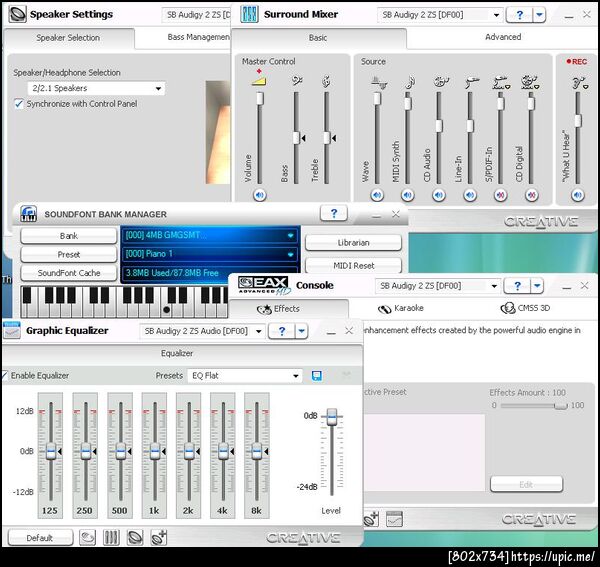Click the plus-marked icon in EAX Console footer
Screen dimensions: 600x567
click(x=371, y=519)
